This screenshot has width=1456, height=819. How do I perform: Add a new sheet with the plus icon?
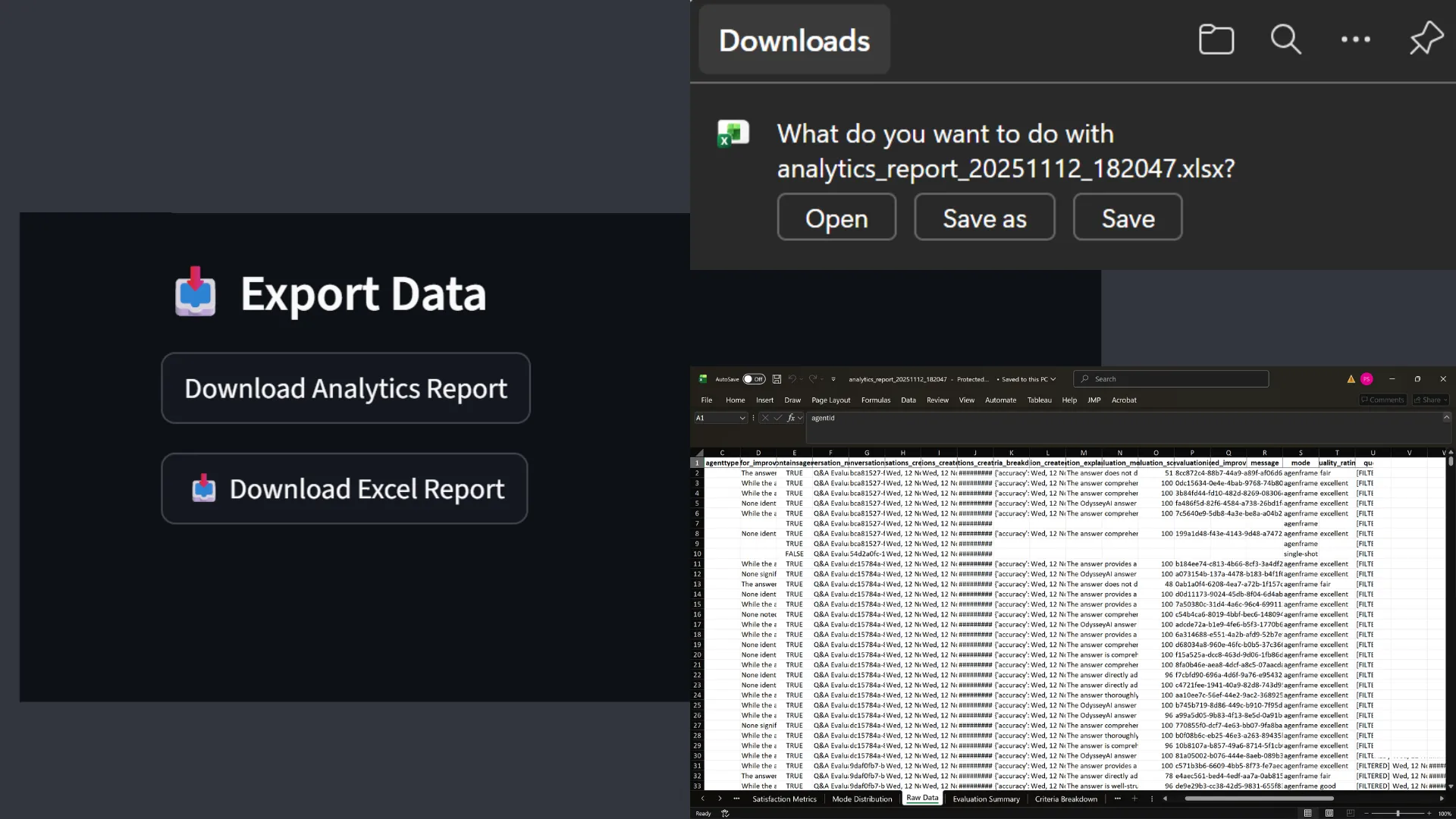[1134, 799]
